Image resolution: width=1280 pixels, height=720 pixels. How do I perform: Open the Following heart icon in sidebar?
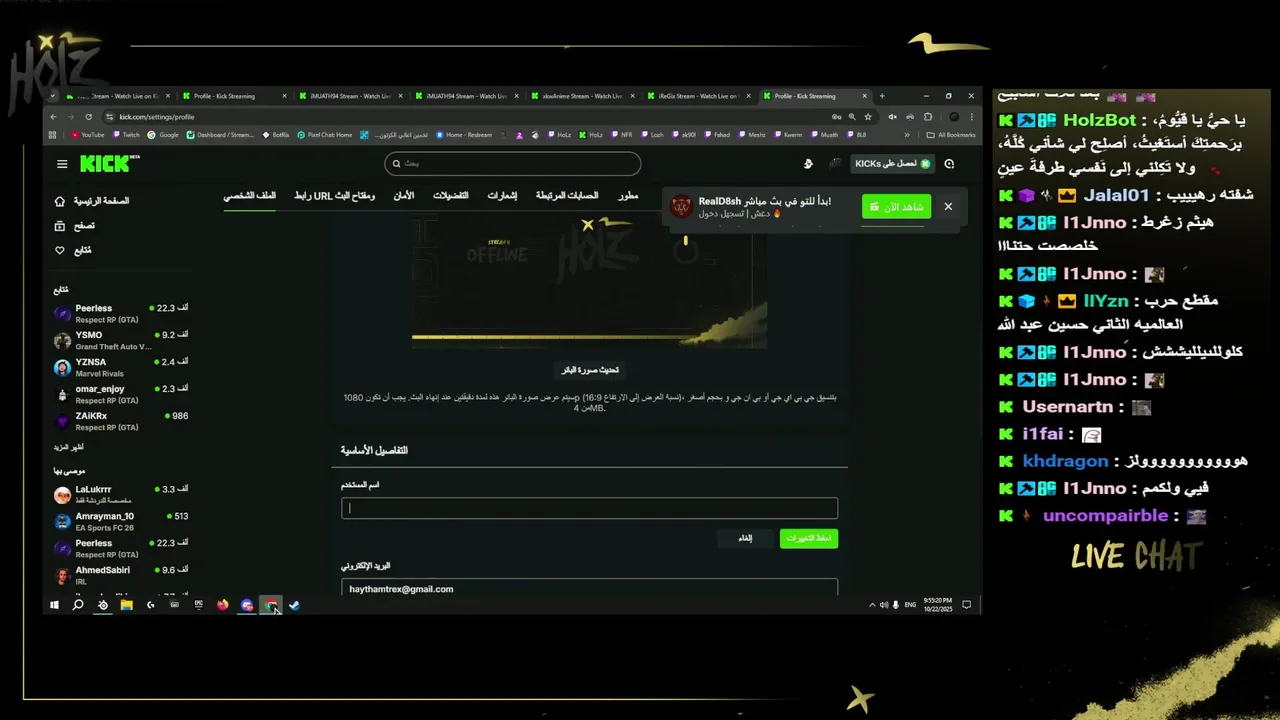tap(60, 250)
